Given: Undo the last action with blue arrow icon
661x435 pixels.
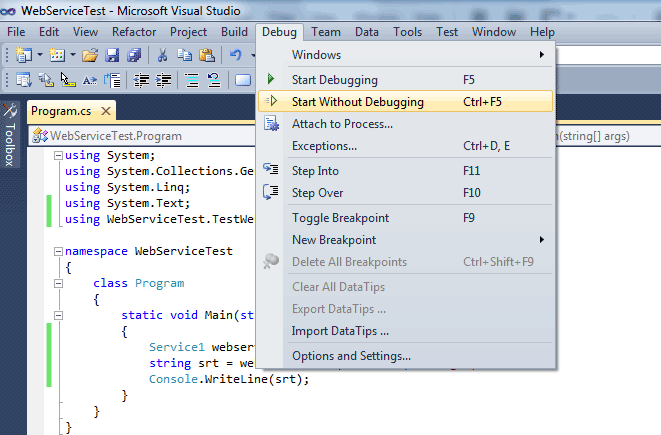Looking at the screenshot, I should [x=235, y=55].
